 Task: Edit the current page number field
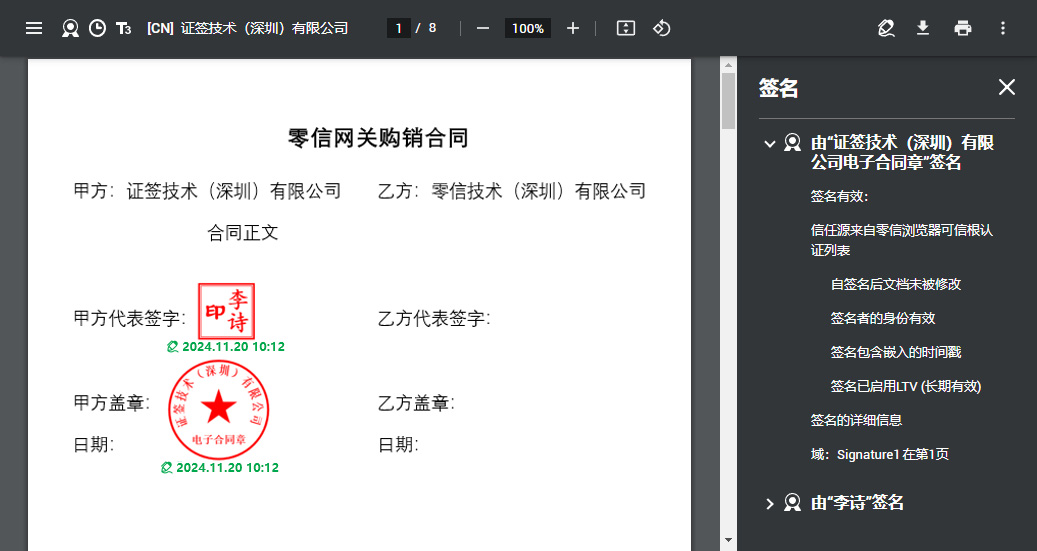[399, 28]
